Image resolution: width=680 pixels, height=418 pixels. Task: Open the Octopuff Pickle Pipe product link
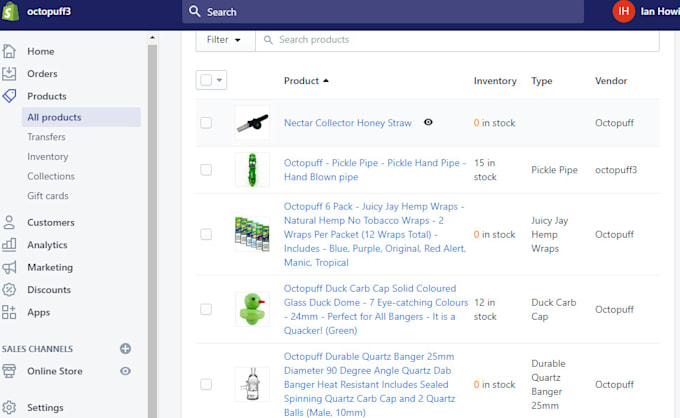pos(375,170)
